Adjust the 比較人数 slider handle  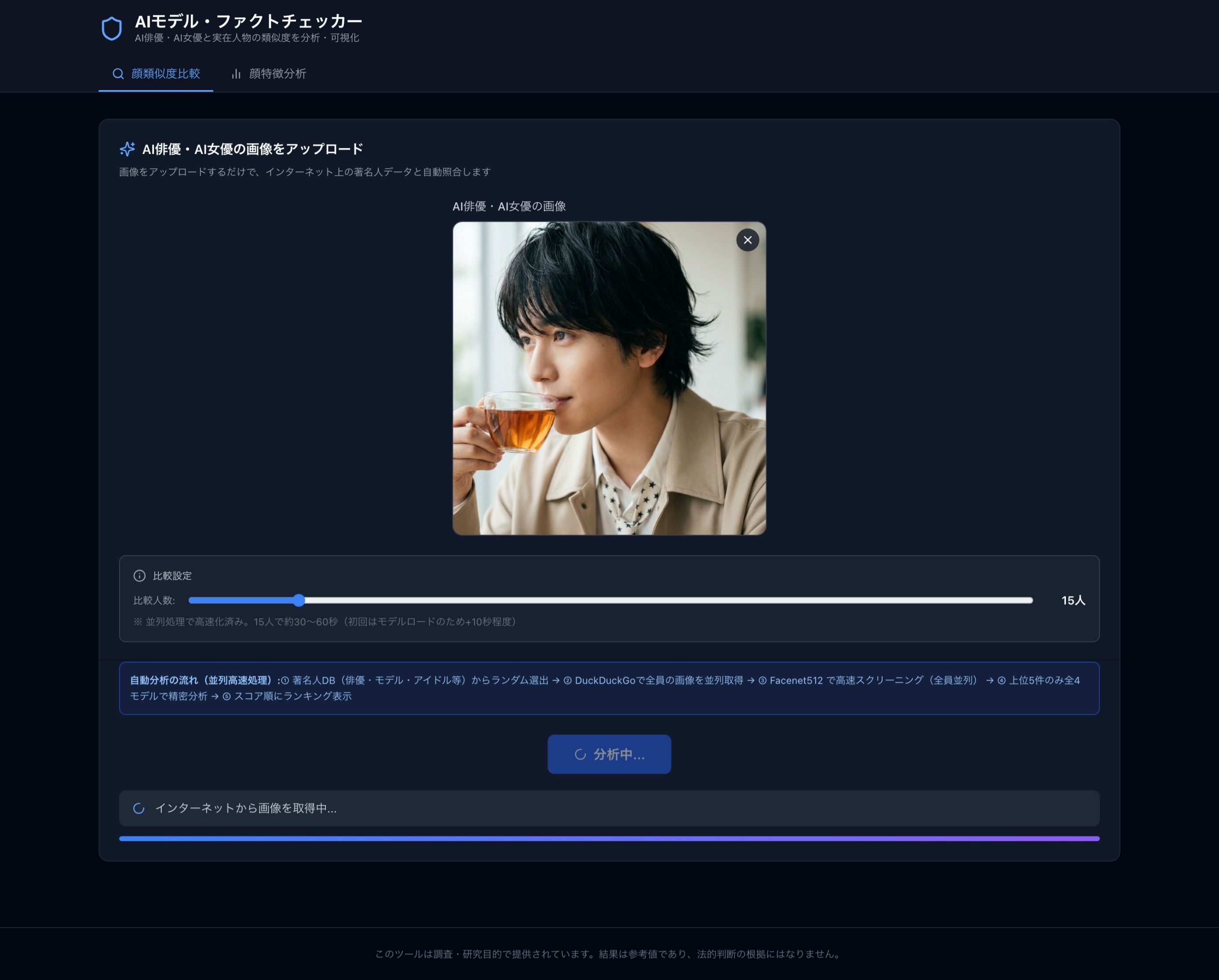(x=299, y=600)
